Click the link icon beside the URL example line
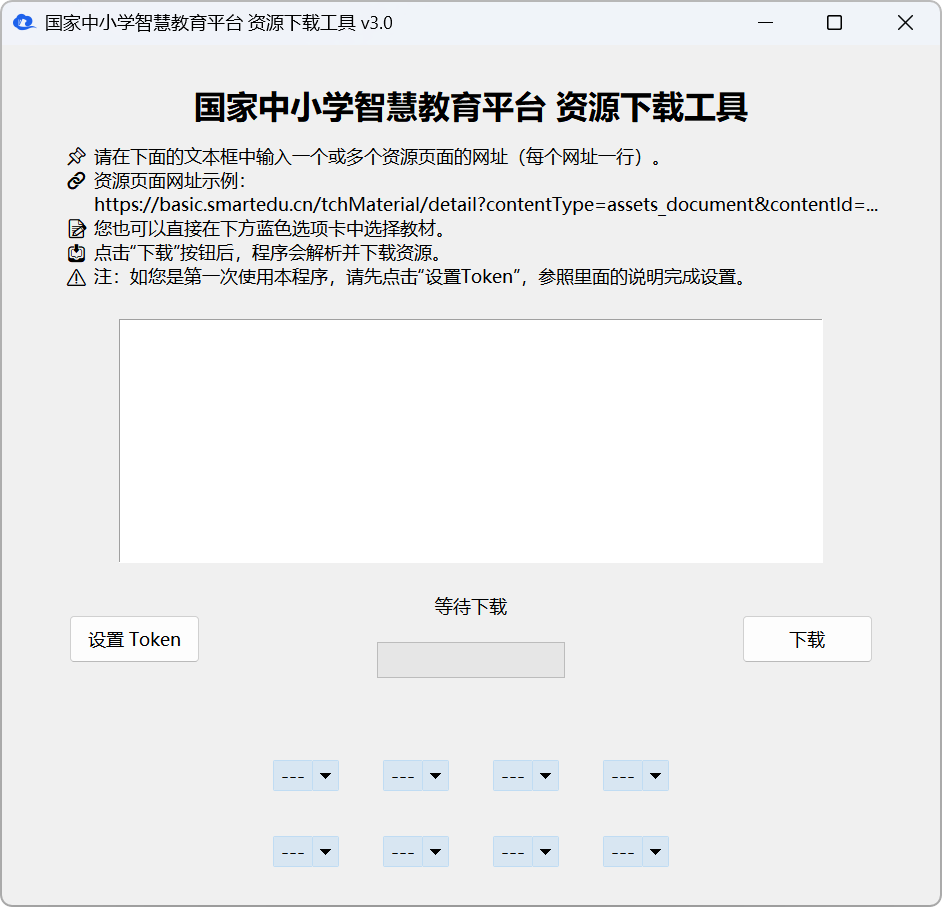The width and height of the screenshot is (942, 907). click(x=76, y=181)
